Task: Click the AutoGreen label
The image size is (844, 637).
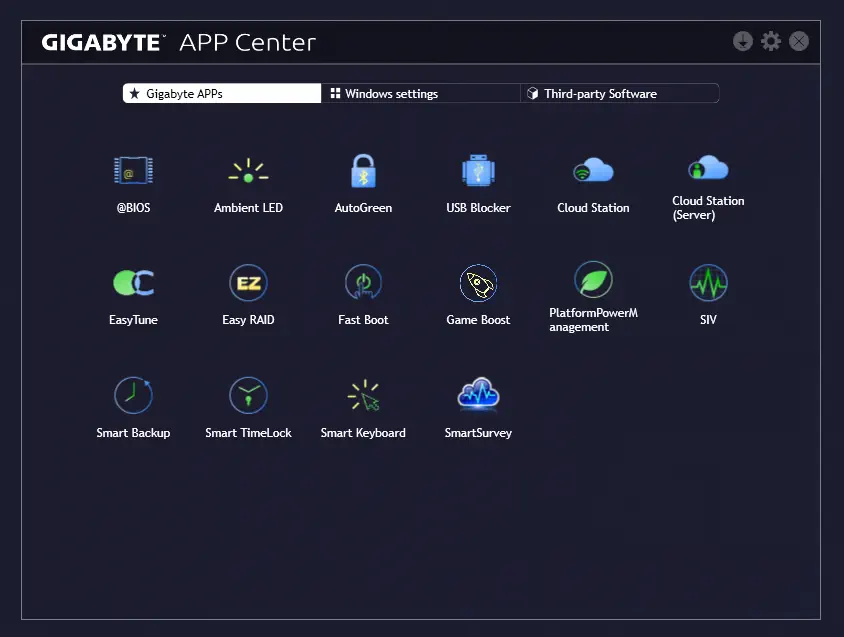Action: point(363,208)
